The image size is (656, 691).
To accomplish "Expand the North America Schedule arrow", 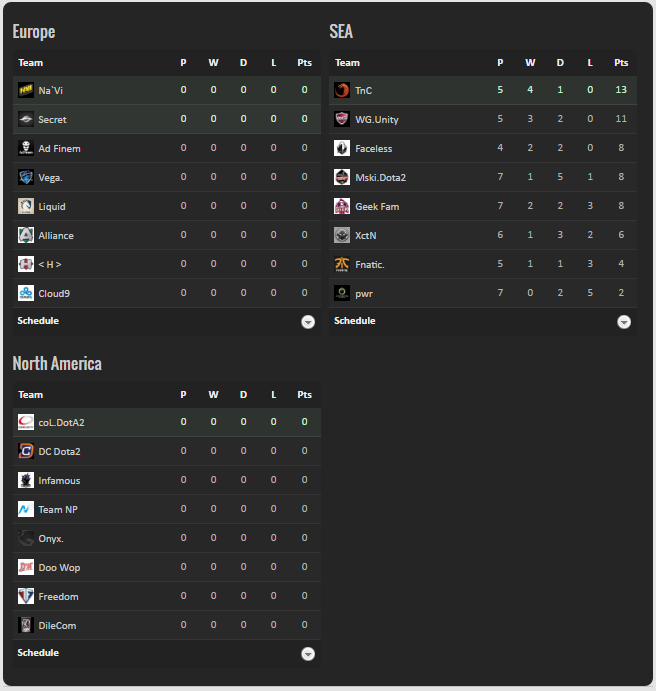I will 308,654.
